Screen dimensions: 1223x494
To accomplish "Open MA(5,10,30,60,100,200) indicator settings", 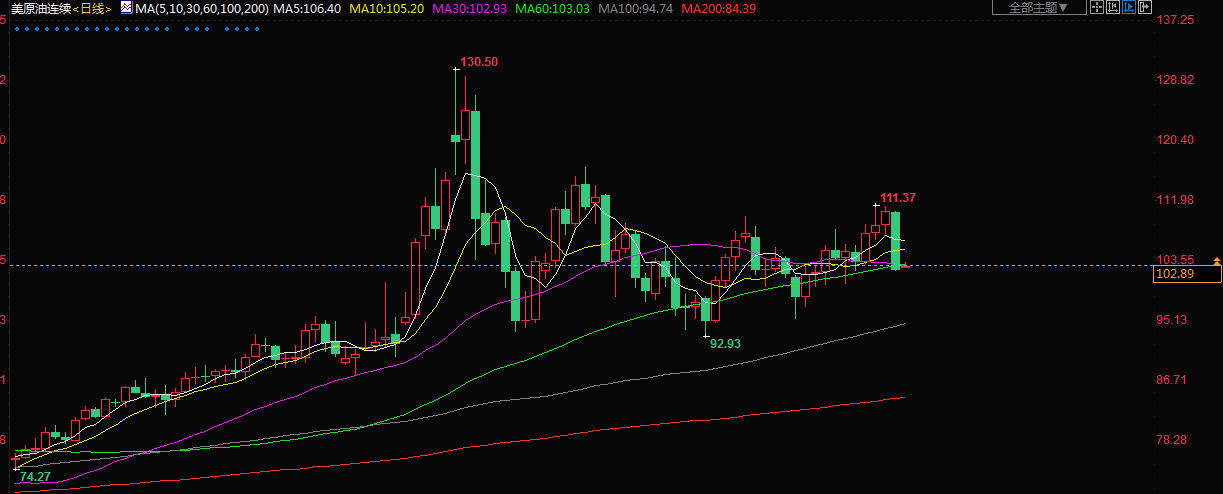I will tap(201, 8).
